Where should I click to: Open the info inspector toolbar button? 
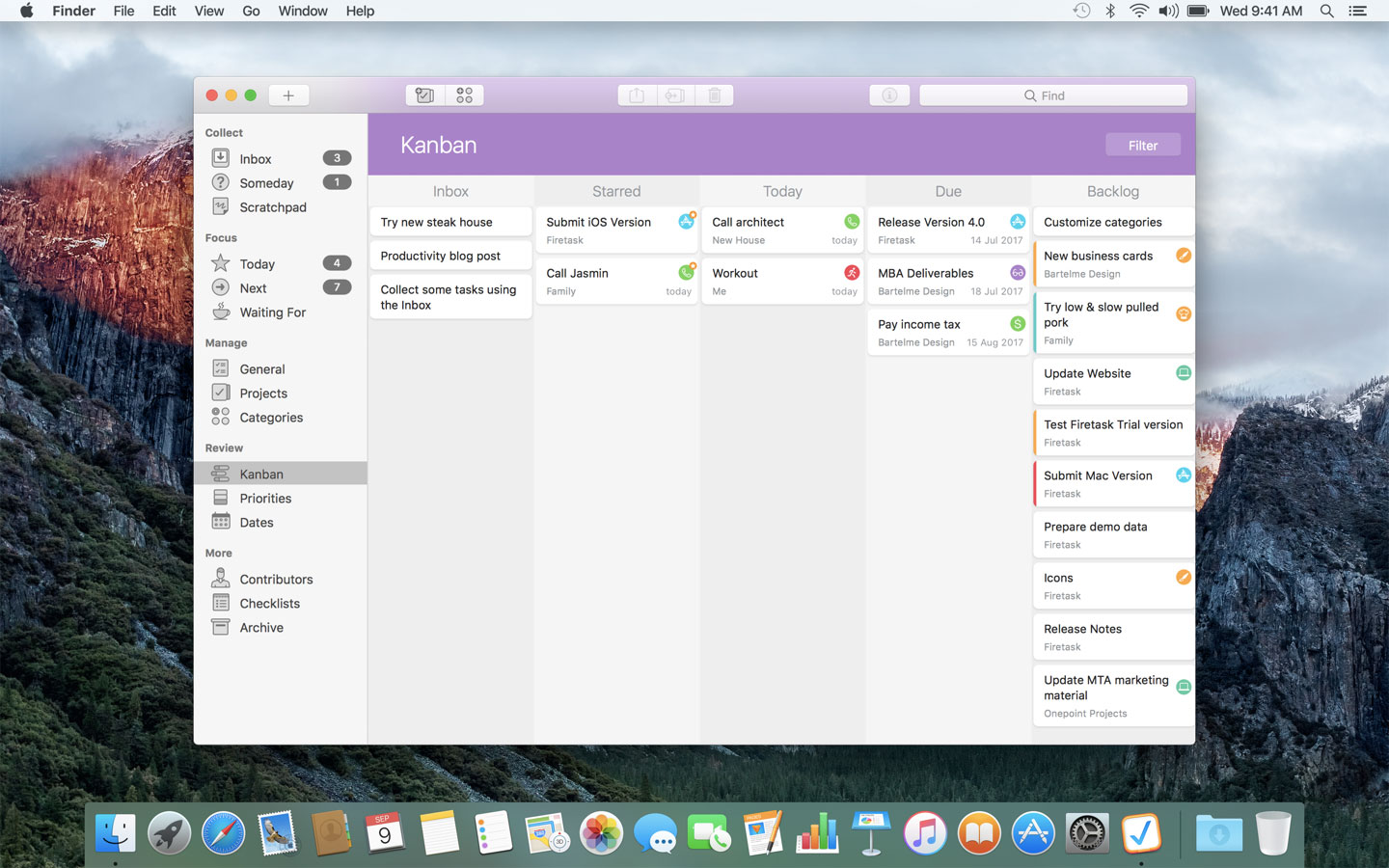[x=889, y=95]
